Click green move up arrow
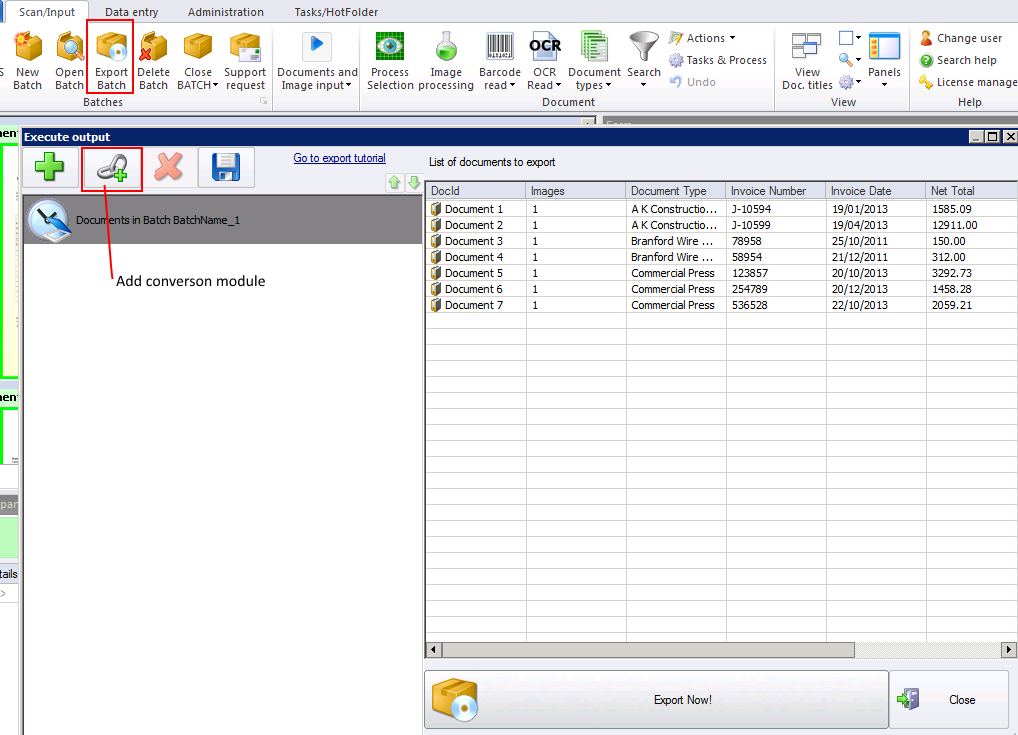The image size is (1018, 735). click(x=395, y=182)
